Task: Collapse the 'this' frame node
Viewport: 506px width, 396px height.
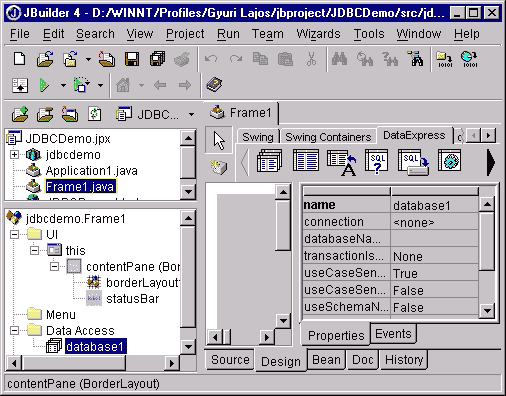Action: [34, 250]
